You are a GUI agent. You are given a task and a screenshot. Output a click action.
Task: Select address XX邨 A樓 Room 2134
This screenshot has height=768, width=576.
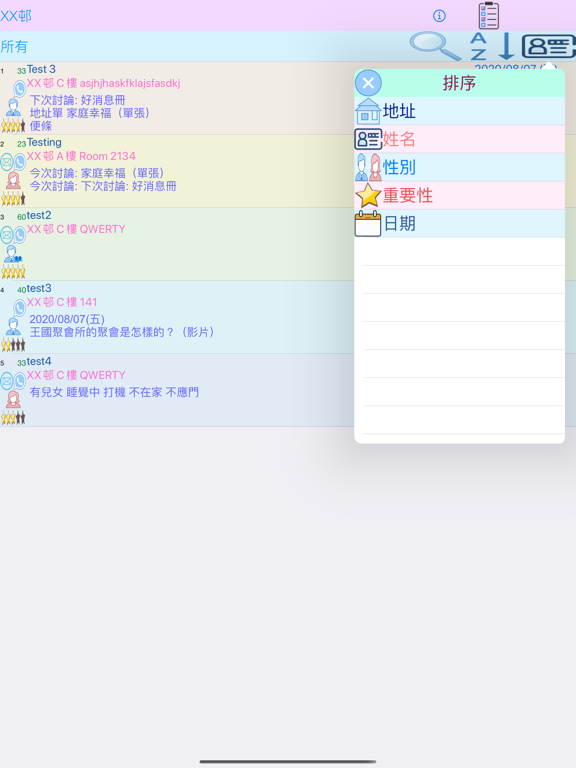[x=81, y=156]
